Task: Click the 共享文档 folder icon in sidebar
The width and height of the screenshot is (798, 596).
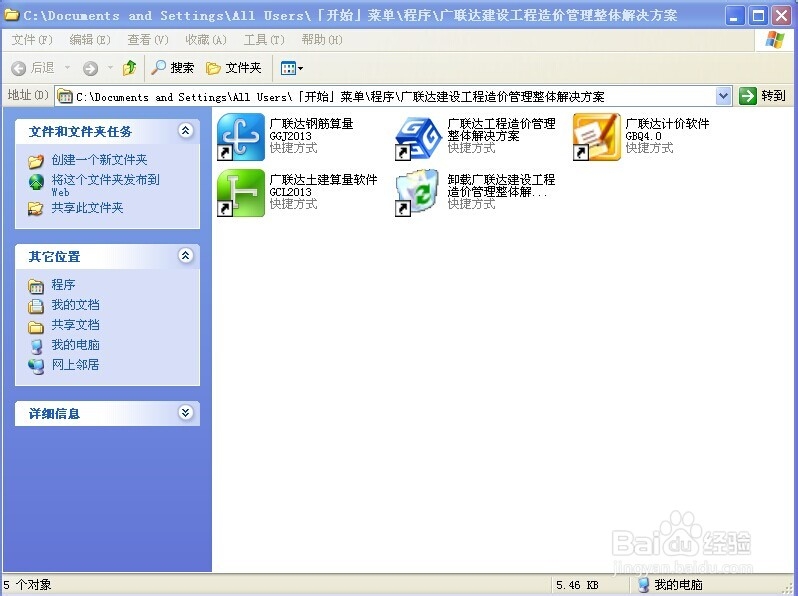Action: (x=36, y=326)
